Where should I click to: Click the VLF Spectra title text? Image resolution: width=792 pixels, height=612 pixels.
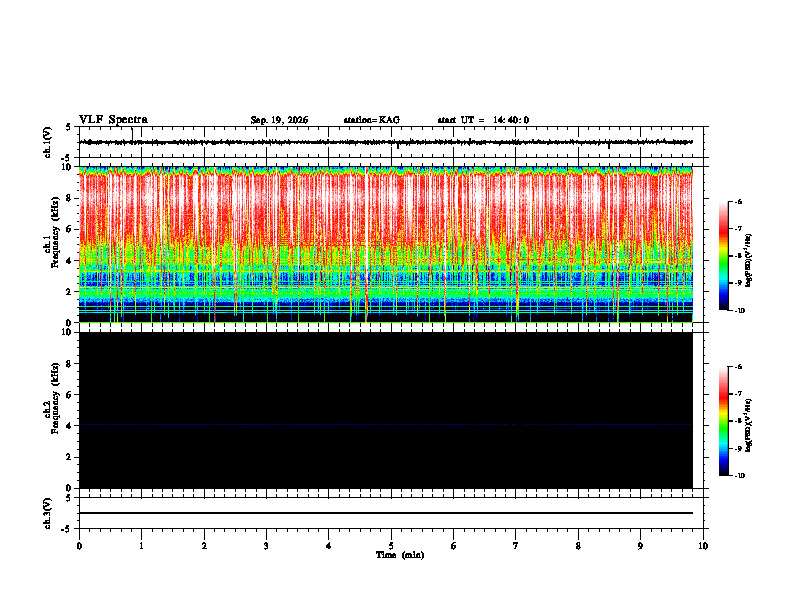pos(113,120)
